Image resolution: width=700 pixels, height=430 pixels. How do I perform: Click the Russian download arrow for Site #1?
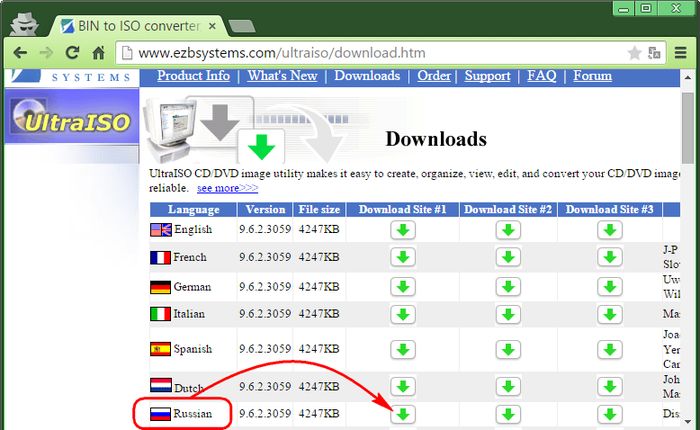pyautogui.click(x=402, y=413)
